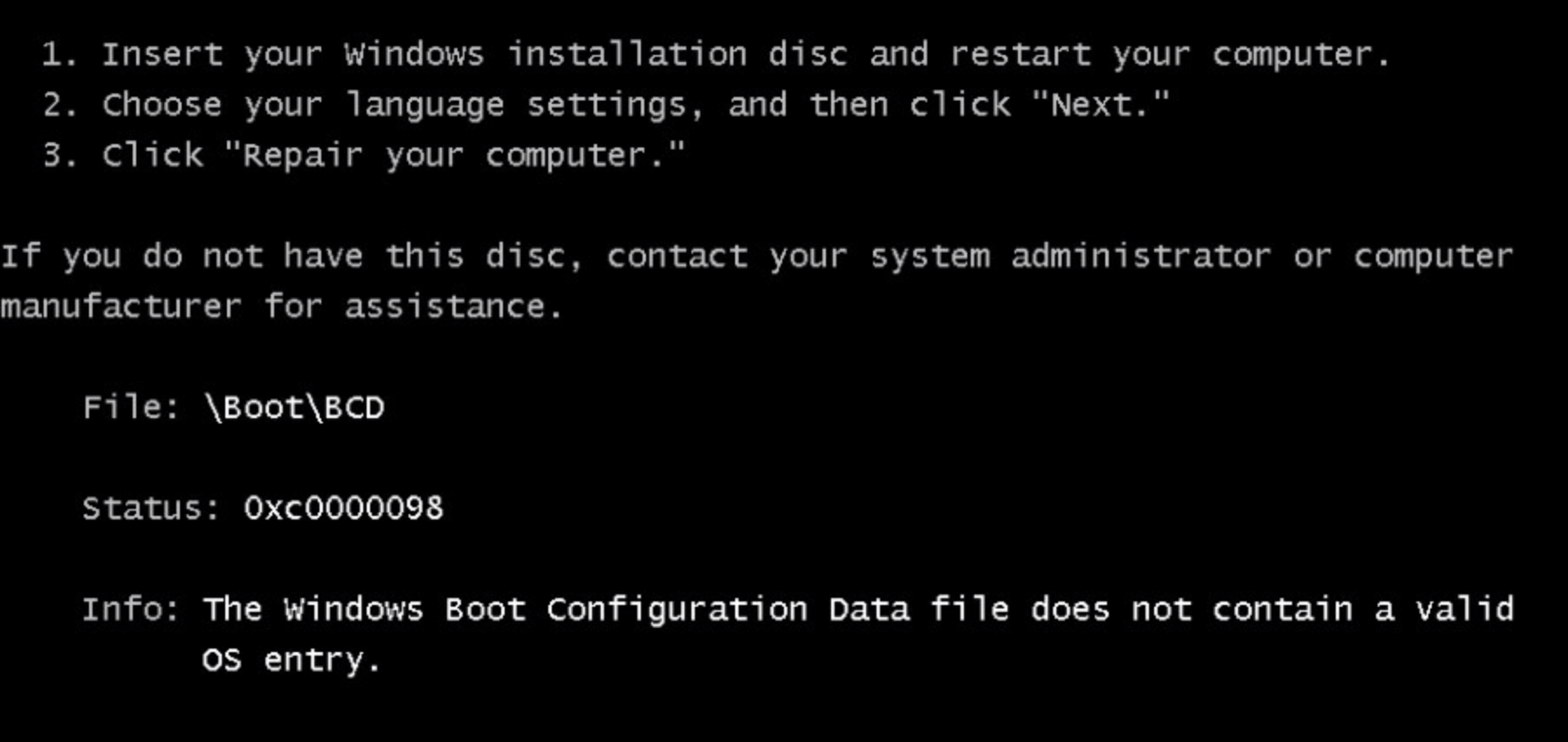Click the word "Insert" in step 1

tap(162, 55)
